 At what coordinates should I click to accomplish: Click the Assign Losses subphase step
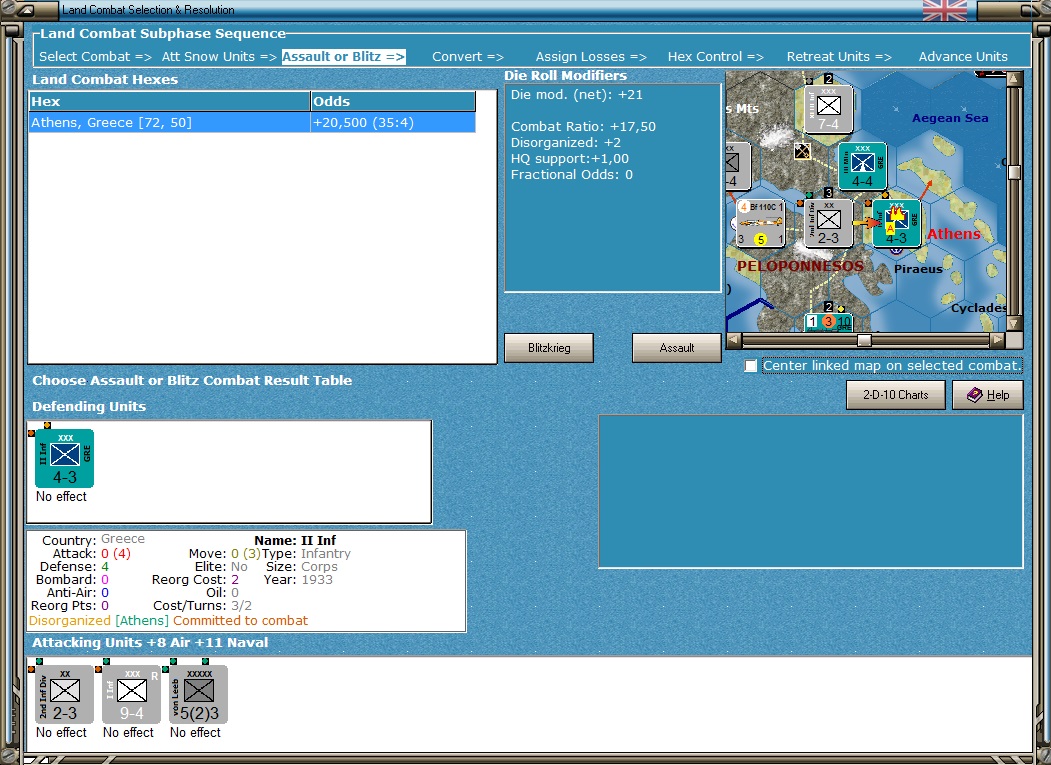click(591, 57)
